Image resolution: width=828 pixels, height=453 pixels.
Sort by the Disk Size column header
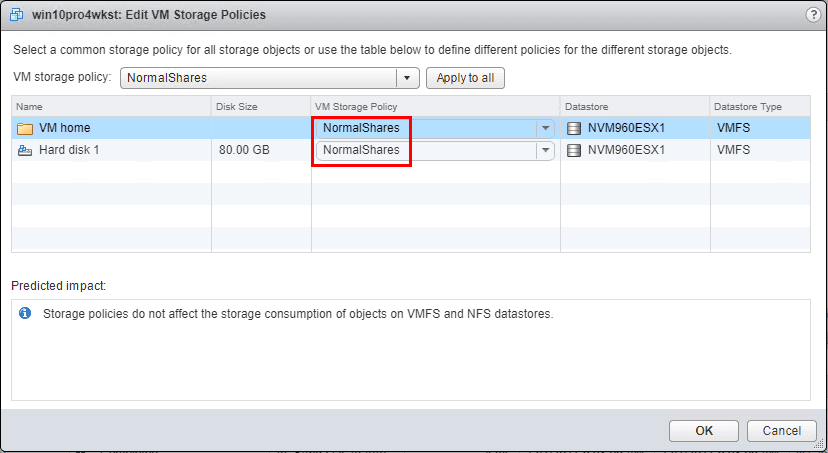(261, 106)
